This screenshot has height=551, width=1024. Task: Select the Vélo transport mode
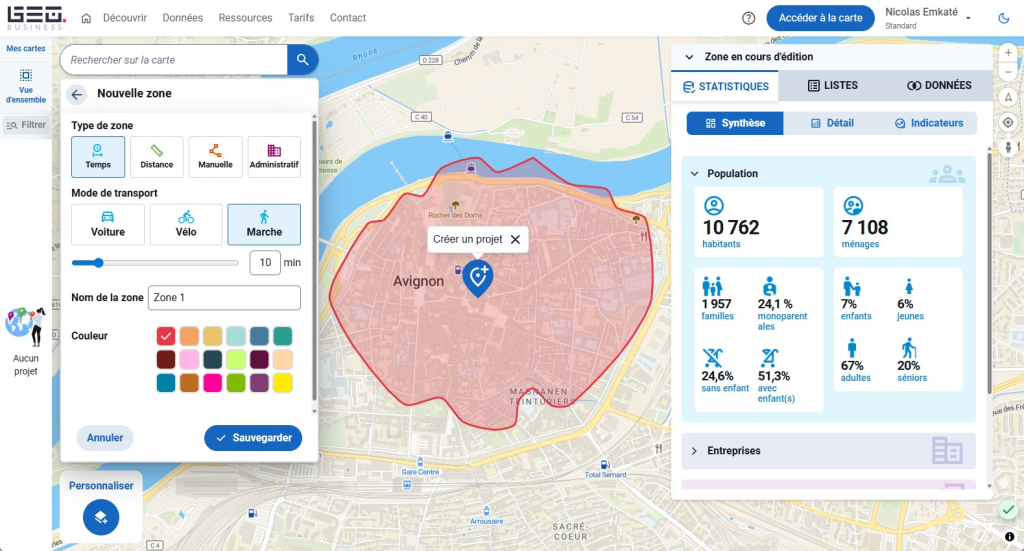(186, 225)
